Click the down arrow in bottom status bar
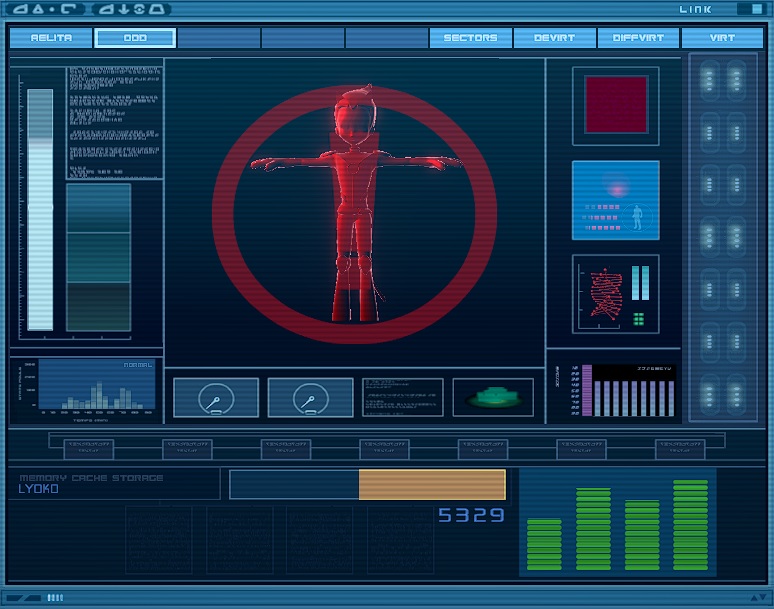774x609 pixels. (763, 598)
